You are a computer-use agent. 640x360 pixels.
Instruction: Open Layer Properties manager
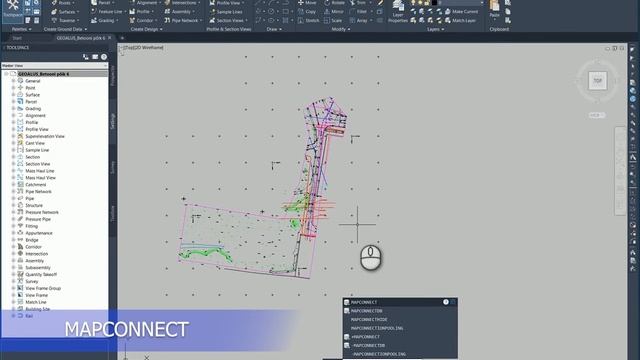point(398,11)
